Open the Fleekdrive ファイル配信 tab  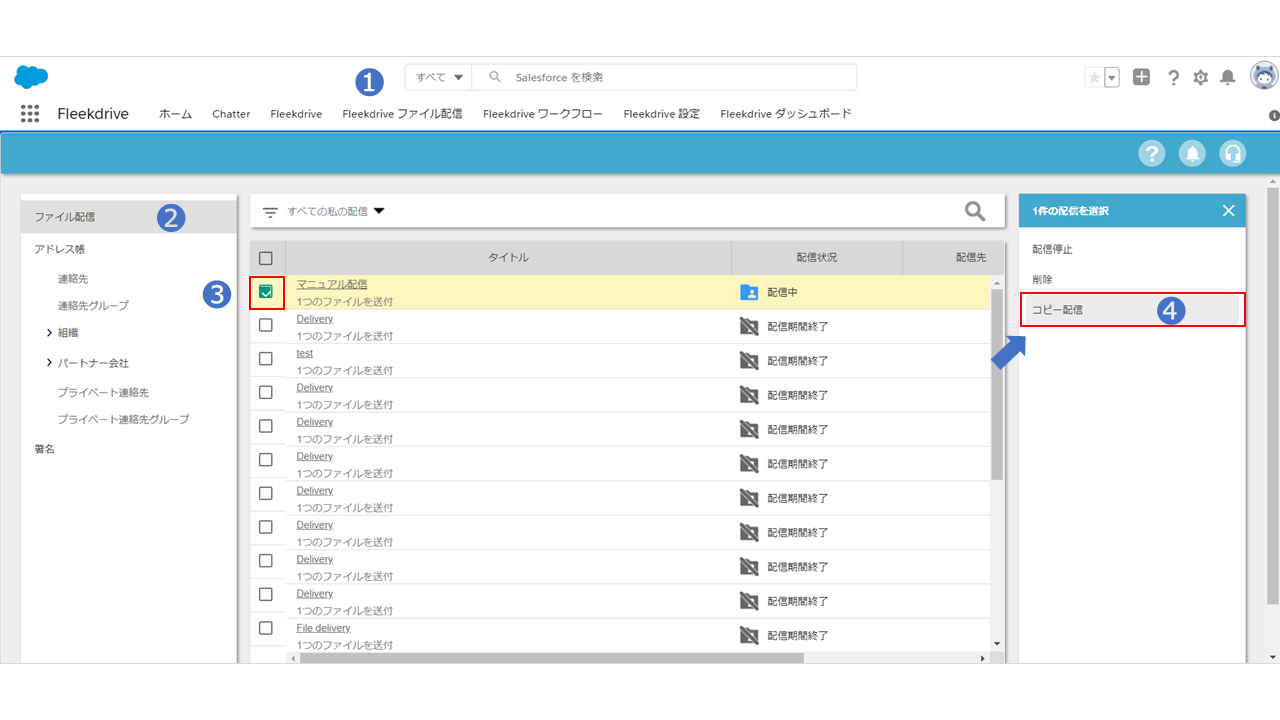[402, 114]
